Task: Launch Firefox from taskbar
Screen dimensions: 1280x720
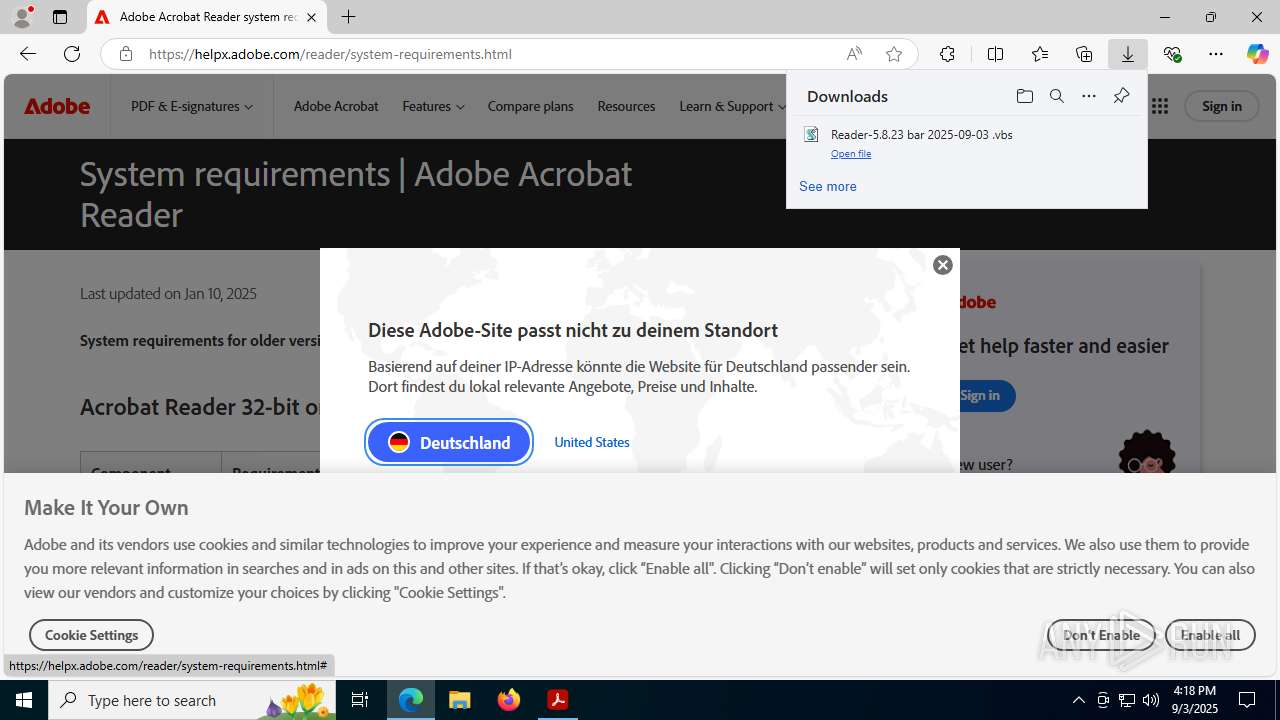Action: click(x=509, y=700)
